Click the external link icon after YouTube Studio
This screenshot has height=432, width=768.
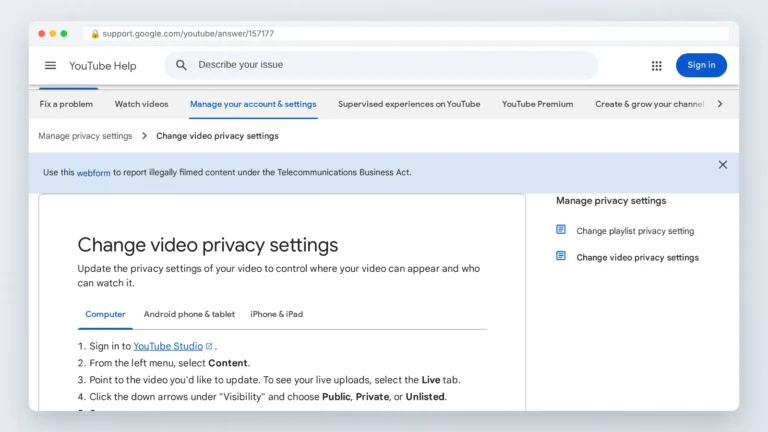pyautogui.click(x=209, y=346)
